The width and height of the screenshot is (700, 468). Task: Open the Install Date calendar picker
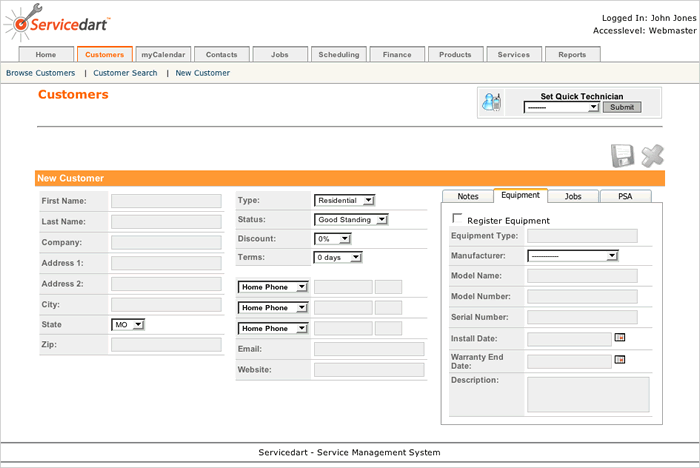coord(620,339)
